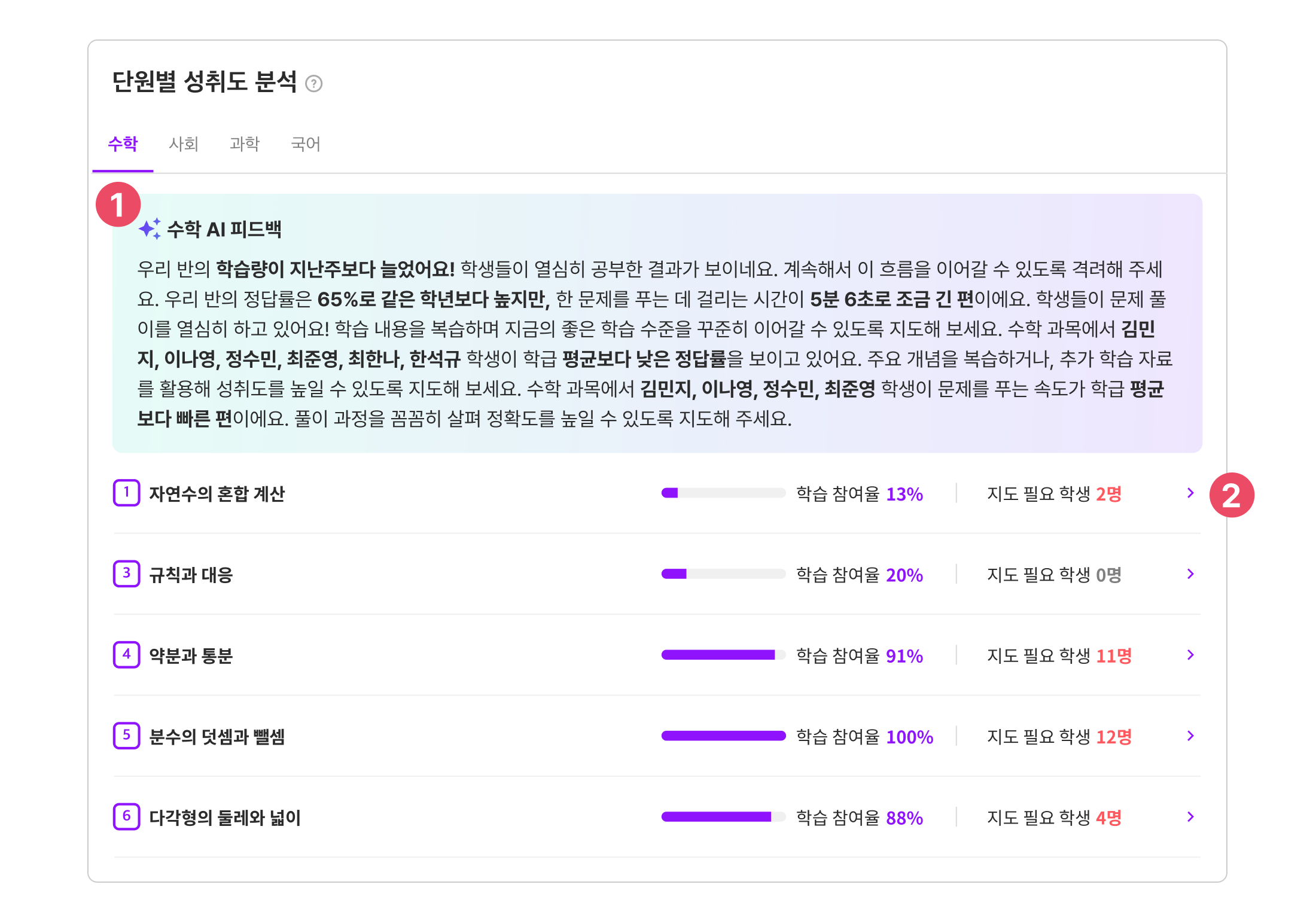Click the help question mark icon
This screenshot has height=921, width=1316.
click(313, 84)
